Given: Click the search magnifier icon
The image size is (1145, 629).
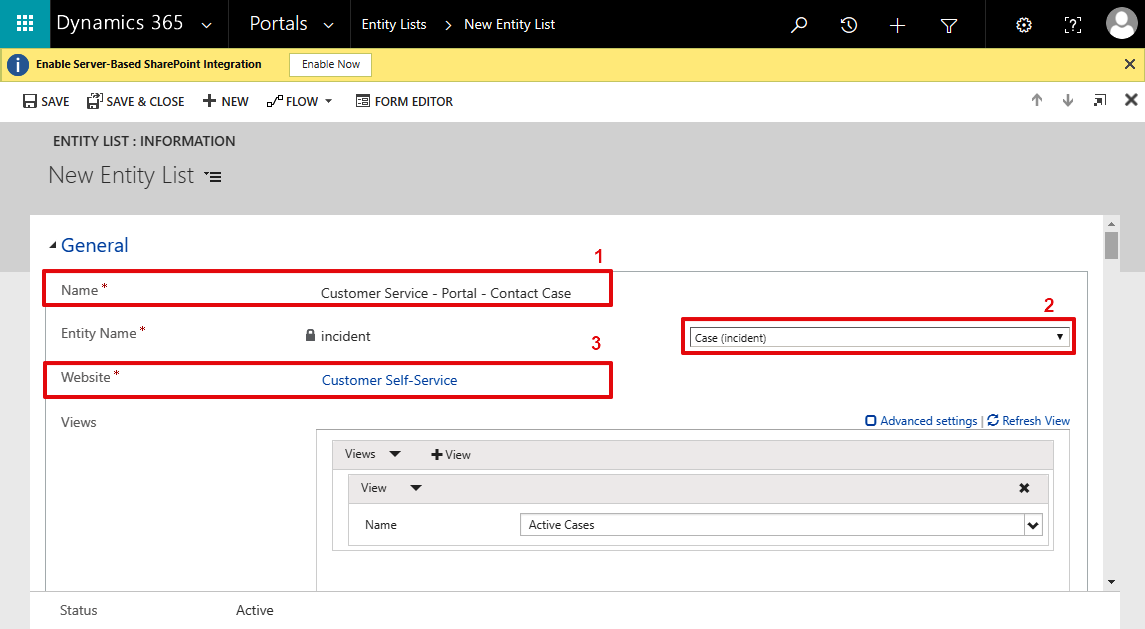Looking at the screenshot, I should (799, 25).
